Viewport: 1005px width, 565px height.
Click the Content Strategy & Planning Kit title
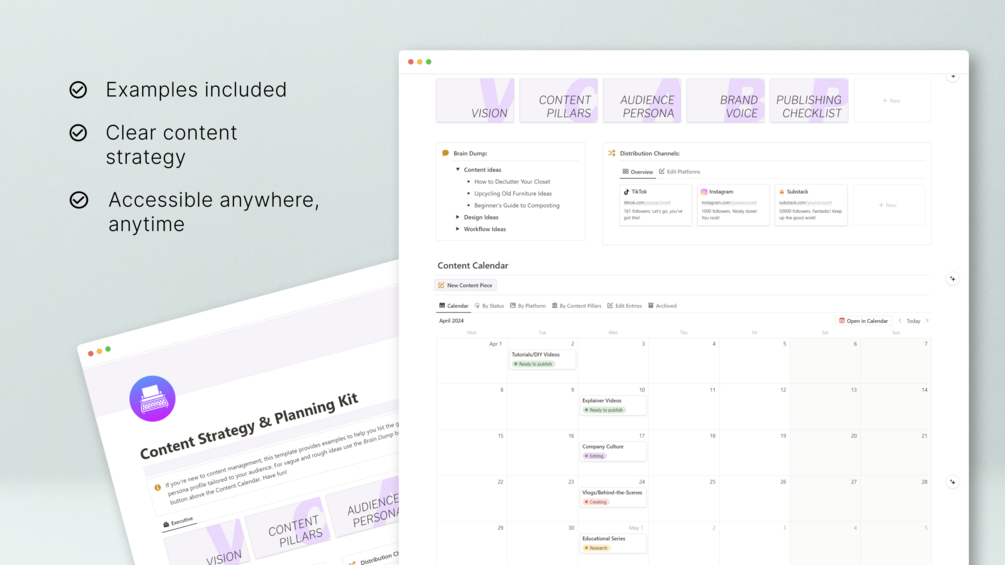click(249, 426)
